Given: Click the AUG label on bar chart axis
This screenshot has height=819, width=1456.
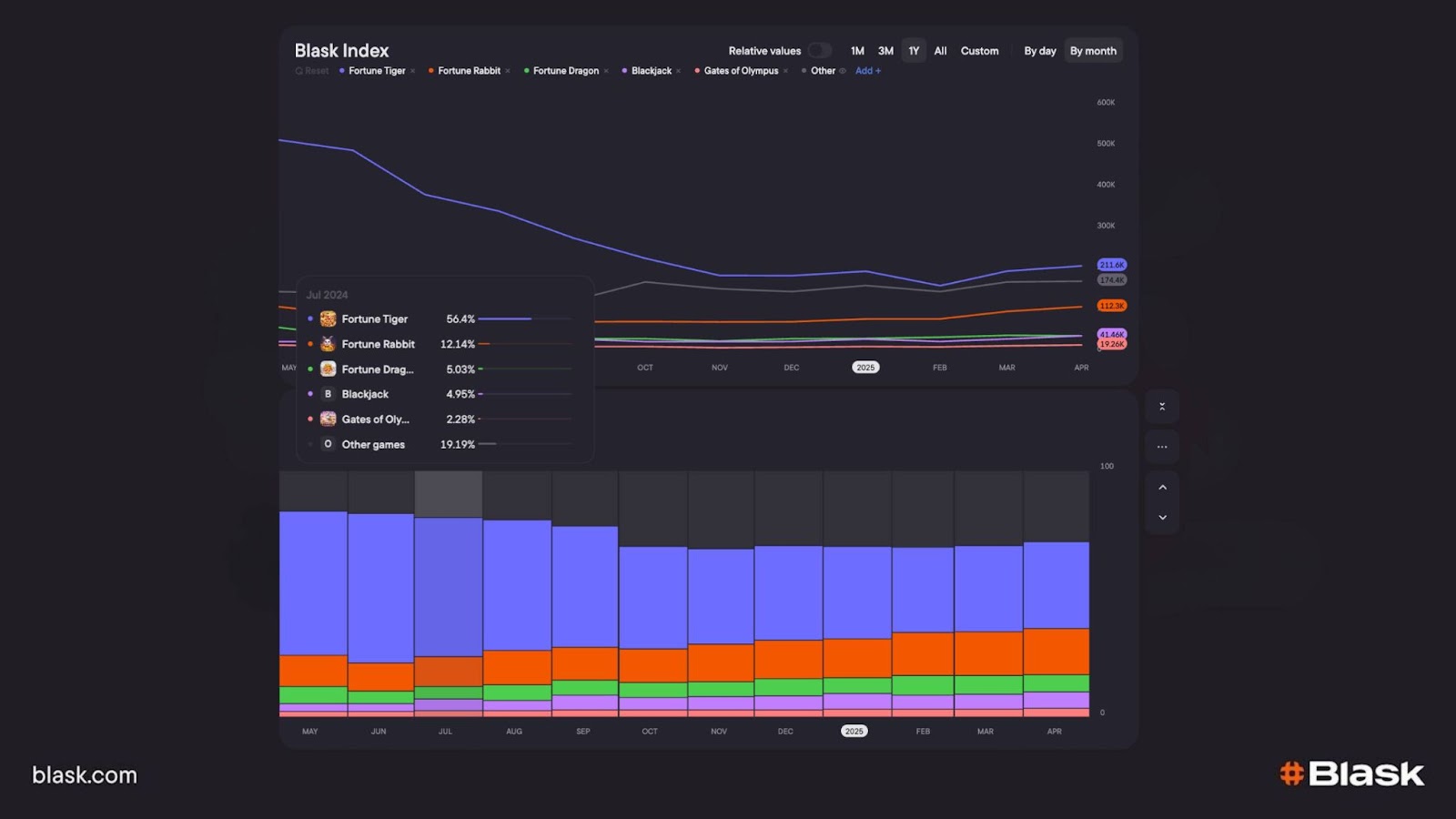Looking at the screenshot, I should coord(514,732).
